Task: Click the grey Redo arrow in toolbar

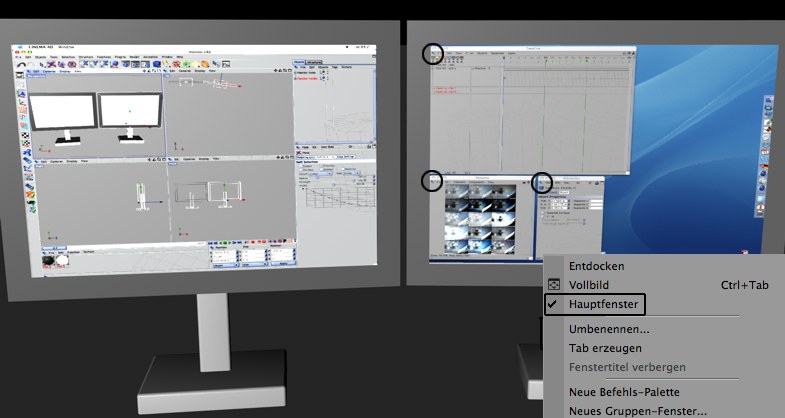Action: (31, 65)
